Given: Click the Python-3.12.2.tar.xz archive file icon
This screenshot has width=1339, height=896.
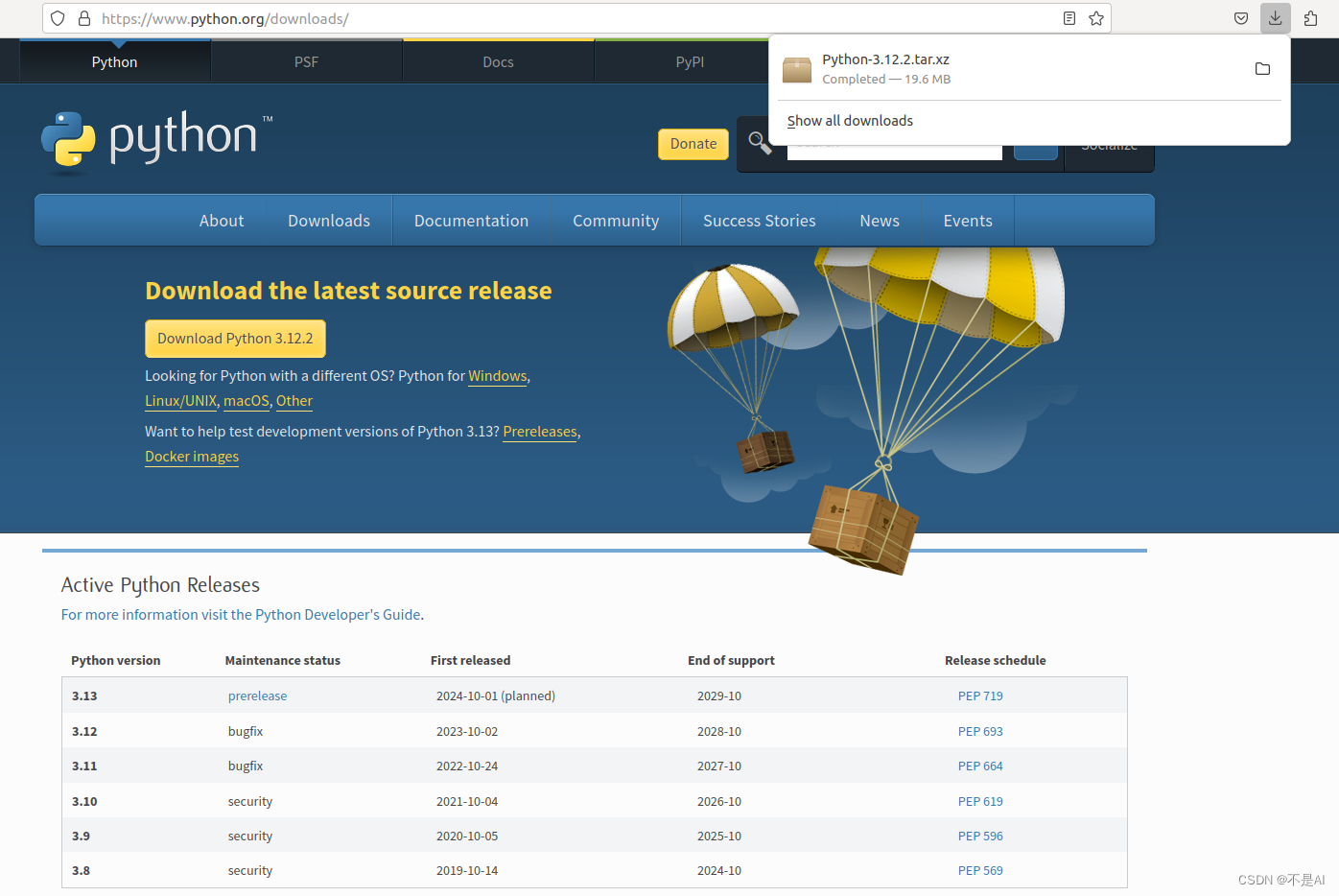Looking at the screenshot, I should pyautogui.click(x=797, y=69).
